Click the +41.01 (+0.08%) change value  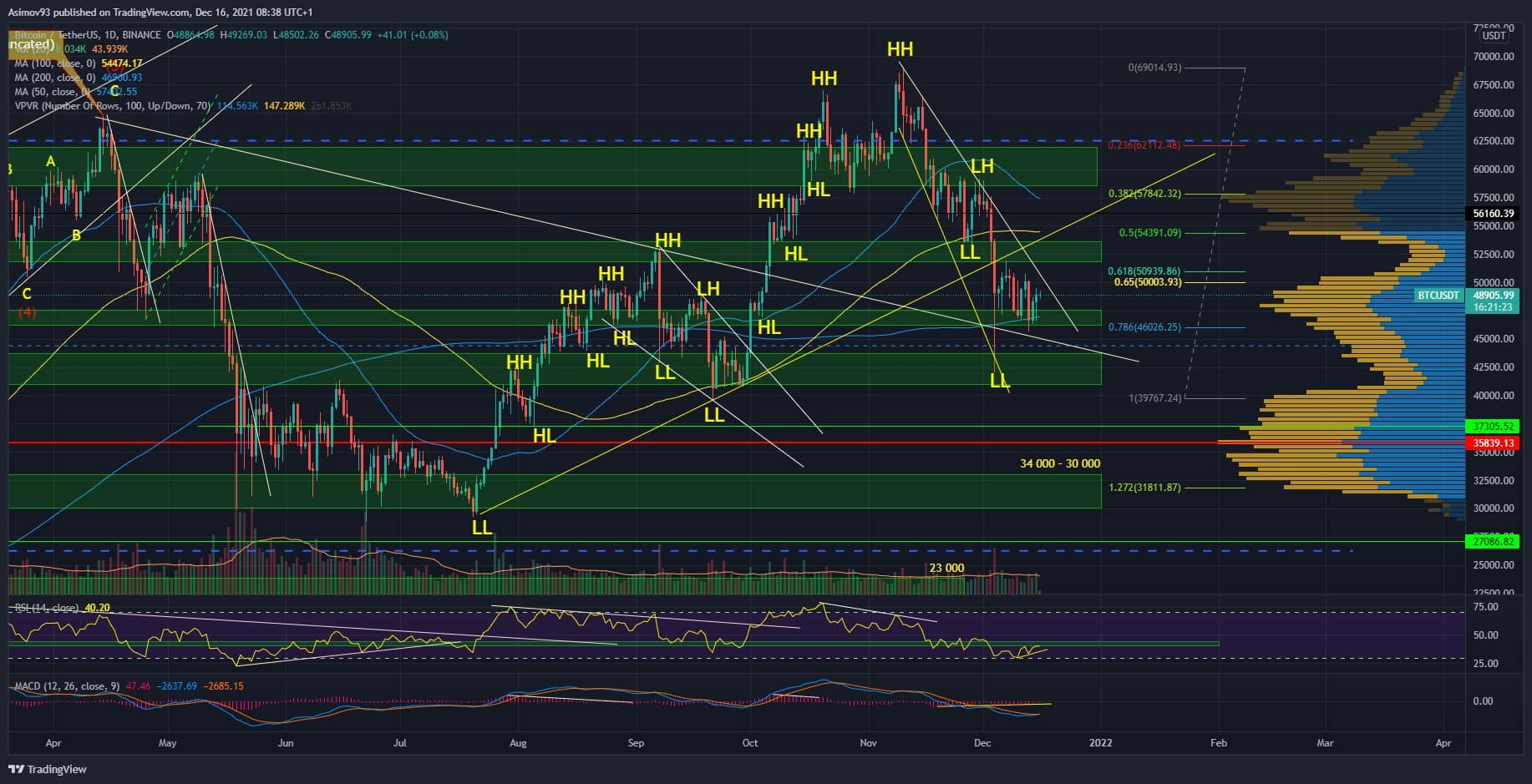[413, 35]
